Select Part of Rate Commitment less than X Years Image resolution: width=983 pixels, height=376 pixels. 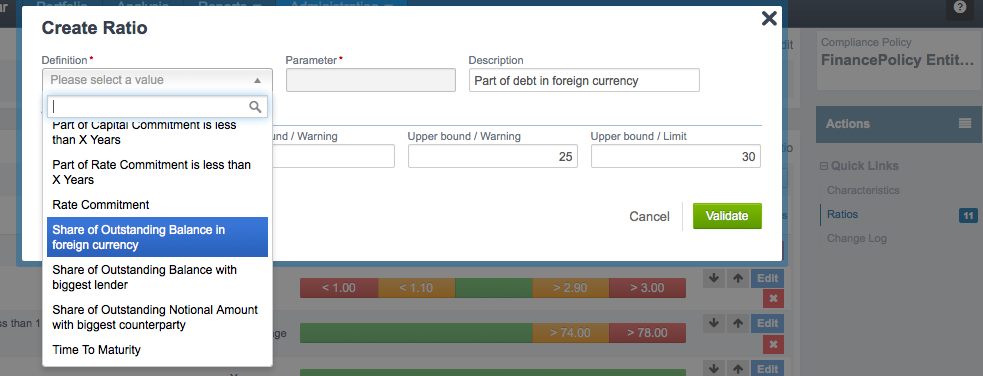click(157, 172)
